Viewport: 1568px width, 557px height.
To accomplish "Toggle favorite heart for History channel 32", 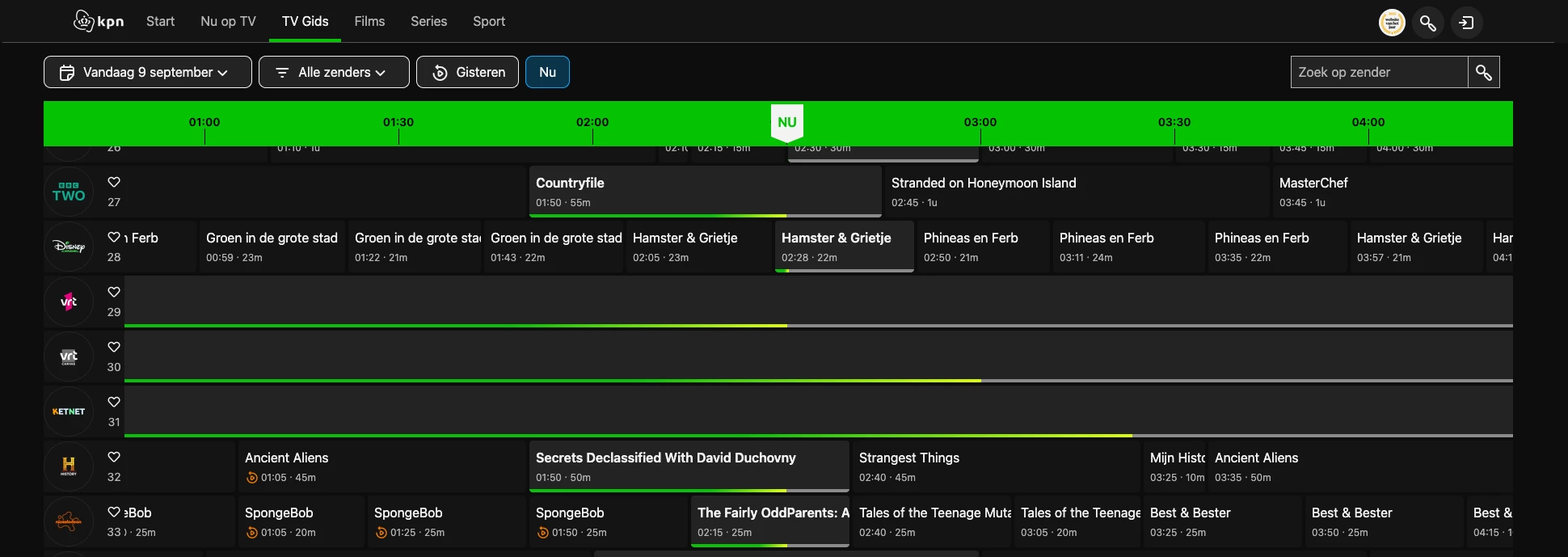I will coord(114,457).
